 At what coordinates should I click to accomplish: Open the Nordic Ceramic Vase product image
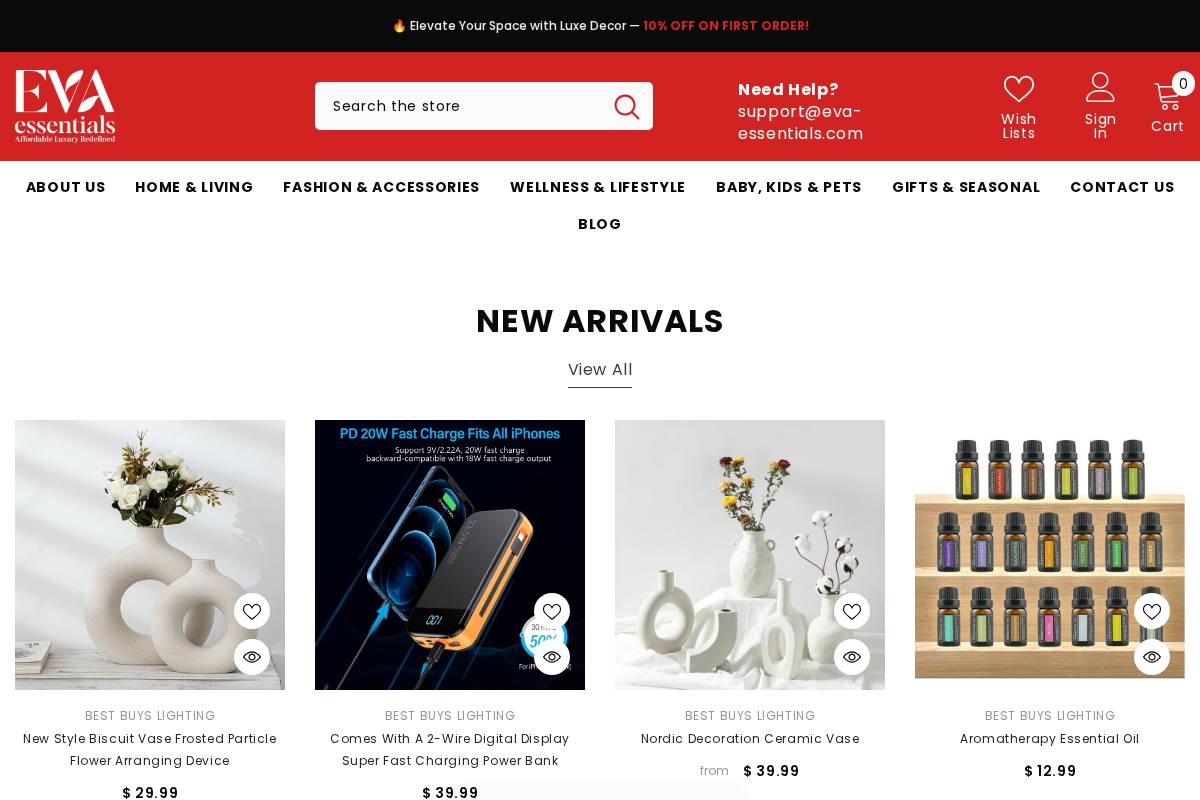point(750,555)
